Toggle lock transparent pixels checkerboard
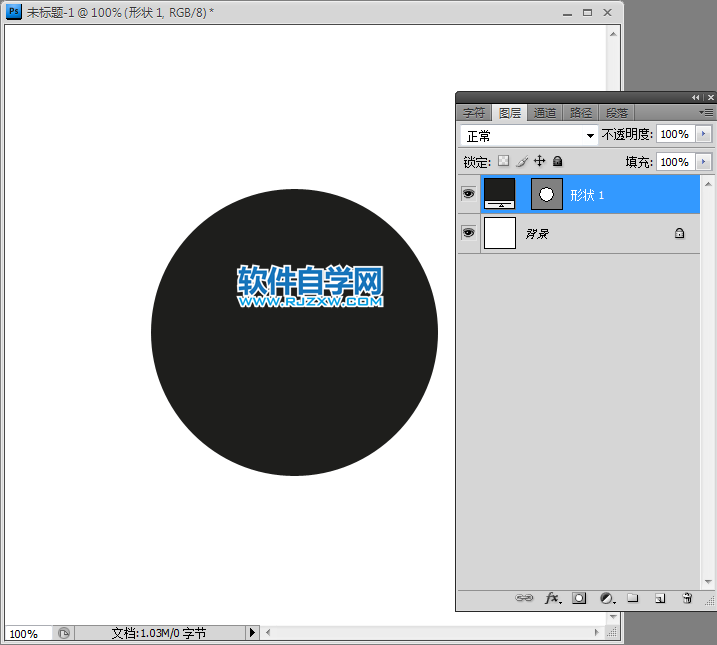 coord(503,161)
